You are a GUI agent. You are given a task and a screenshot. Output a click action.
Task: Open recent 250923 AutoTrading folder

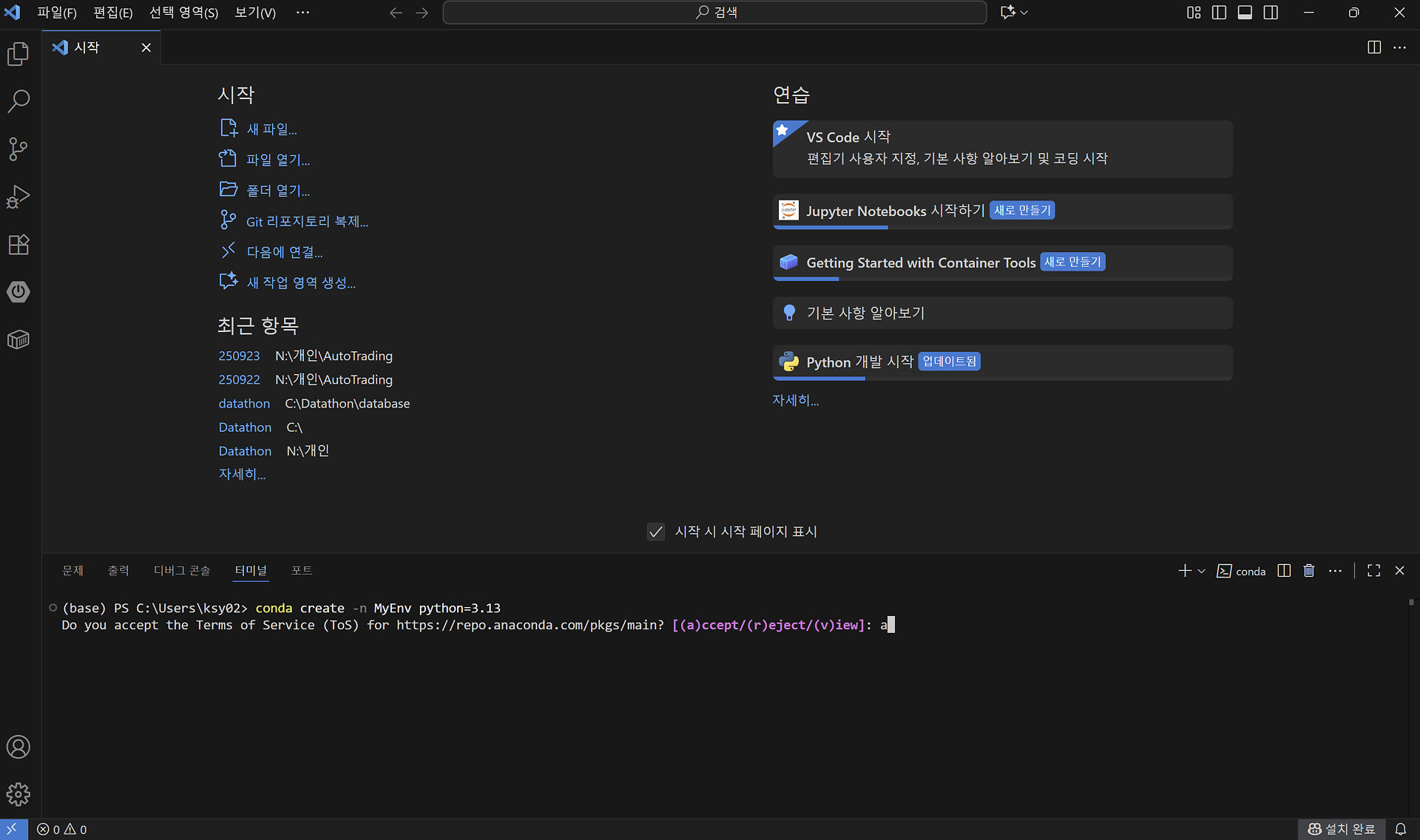point(239,356)
